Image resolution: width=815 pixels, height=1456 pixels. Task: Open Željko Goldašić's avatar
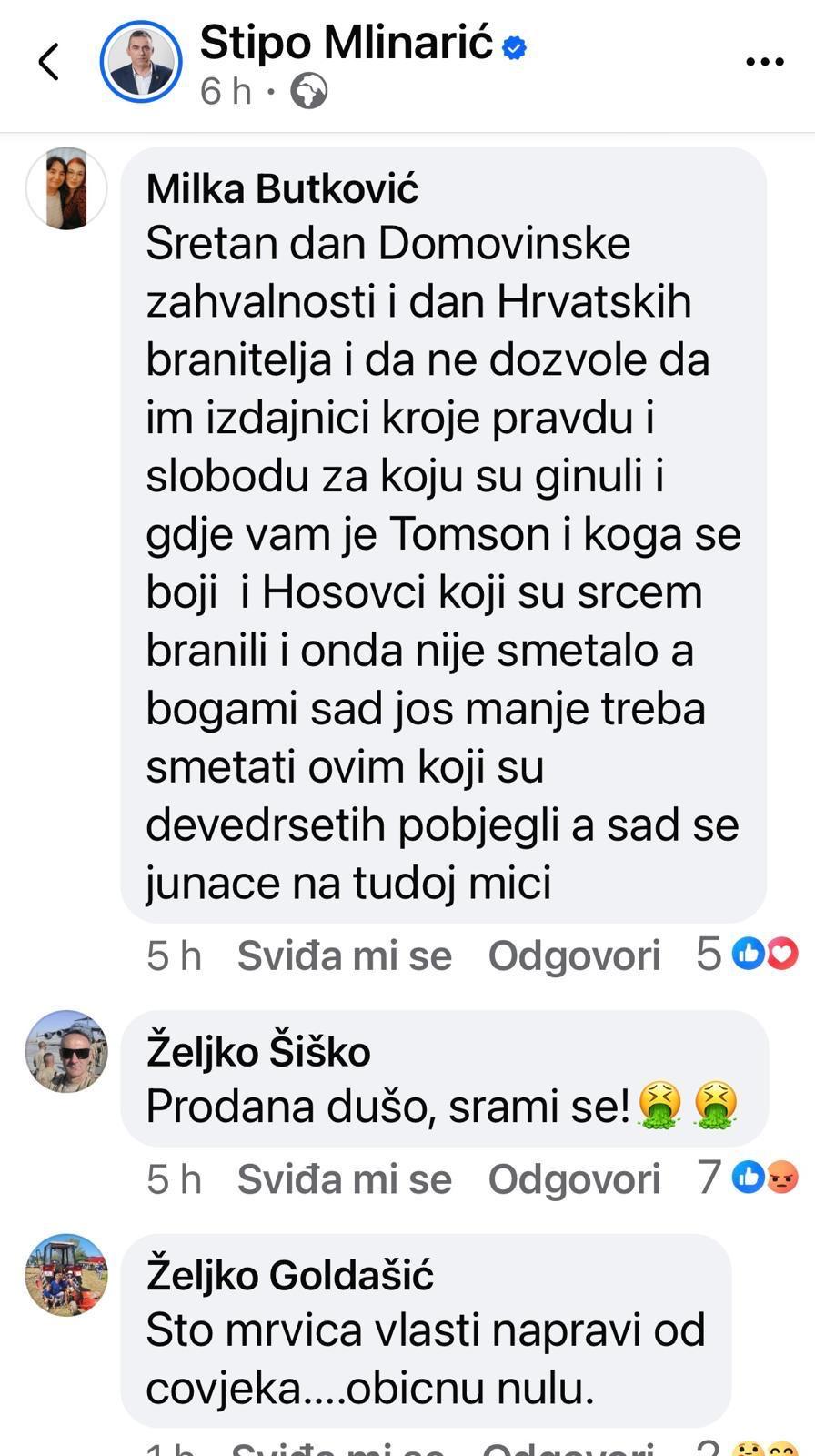coord(66,1275)
